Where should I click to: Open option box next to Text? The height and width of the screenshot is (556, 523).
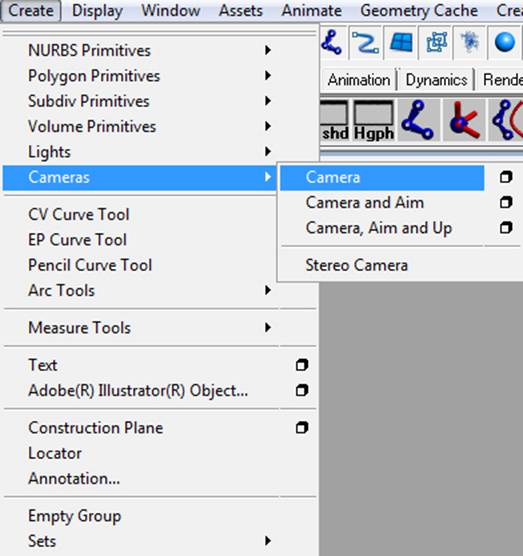(x=302, y=365)
